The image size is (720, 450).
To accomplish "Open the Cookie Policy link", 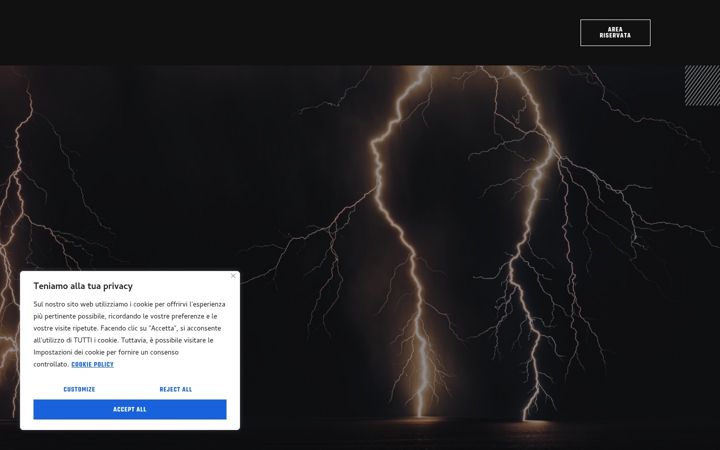I will 92,365.
